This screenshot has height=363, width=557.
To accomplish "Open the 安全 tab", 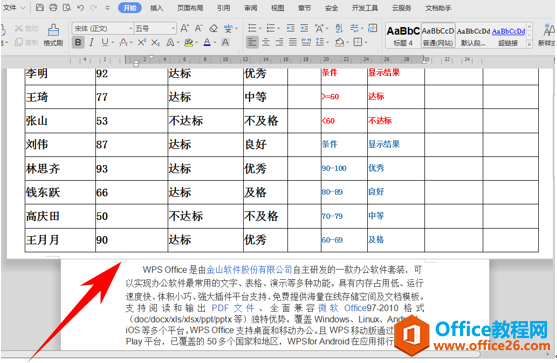I will coord(331,8).
